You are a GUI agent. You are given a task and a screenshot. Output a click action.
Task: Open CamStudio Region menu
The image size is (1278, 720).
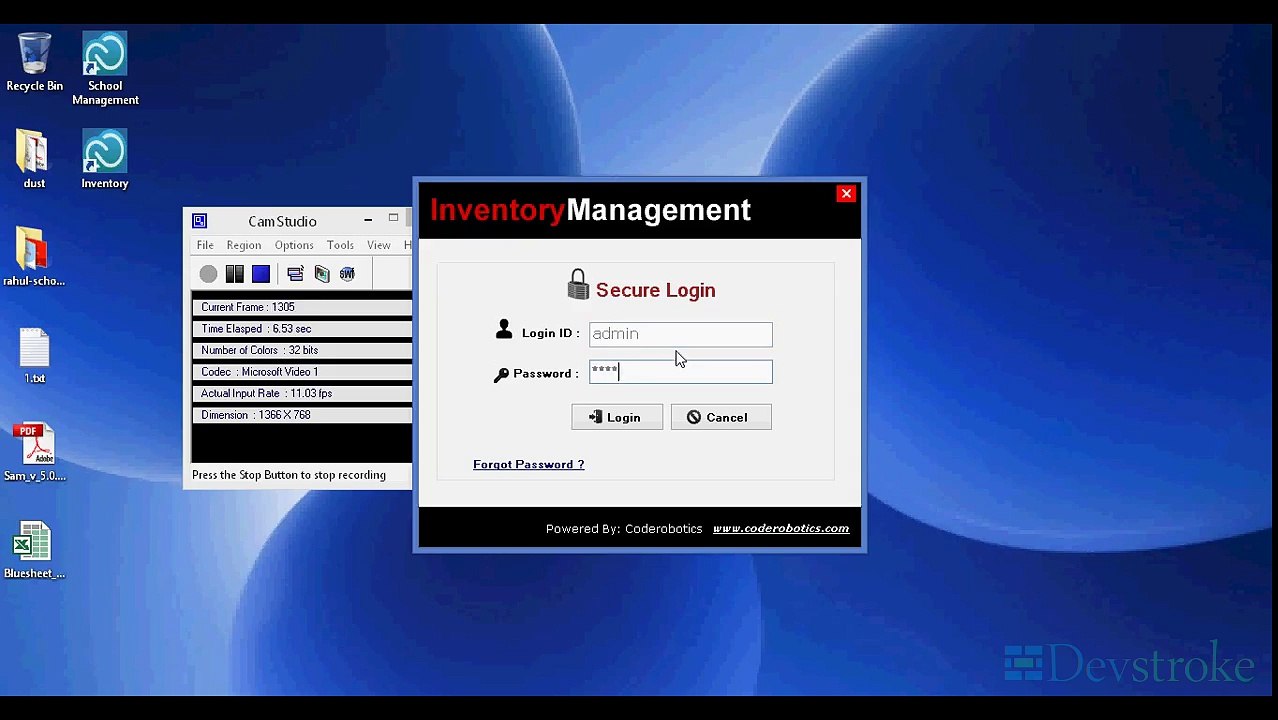click(x=243, y=245)
